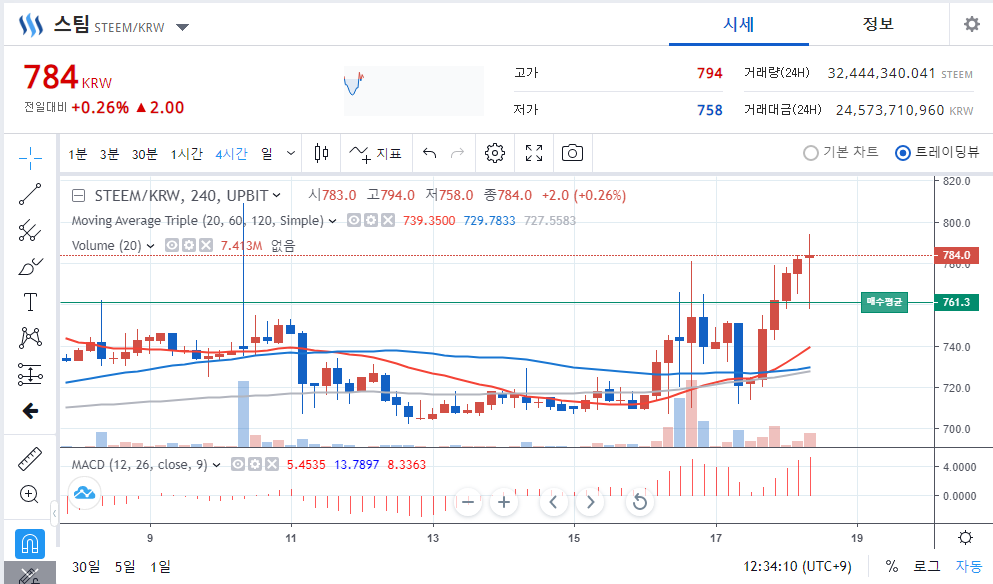Screen dimensions: 993x584
Task: Select the long position prediction tool
Action: 30,374
